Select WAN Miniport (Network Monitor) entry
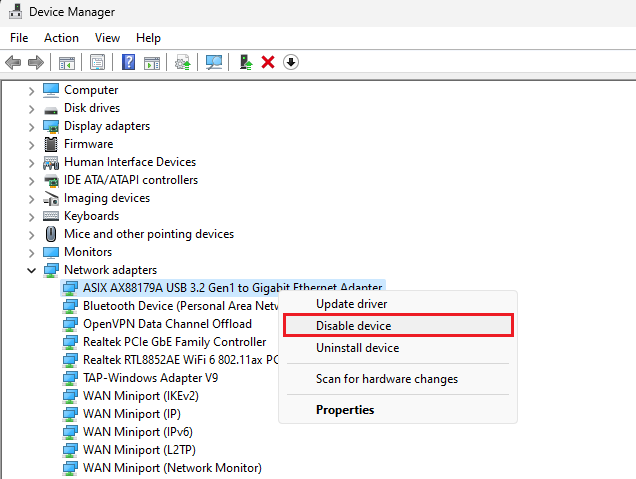Screen dimensions: 636x479 171,468
